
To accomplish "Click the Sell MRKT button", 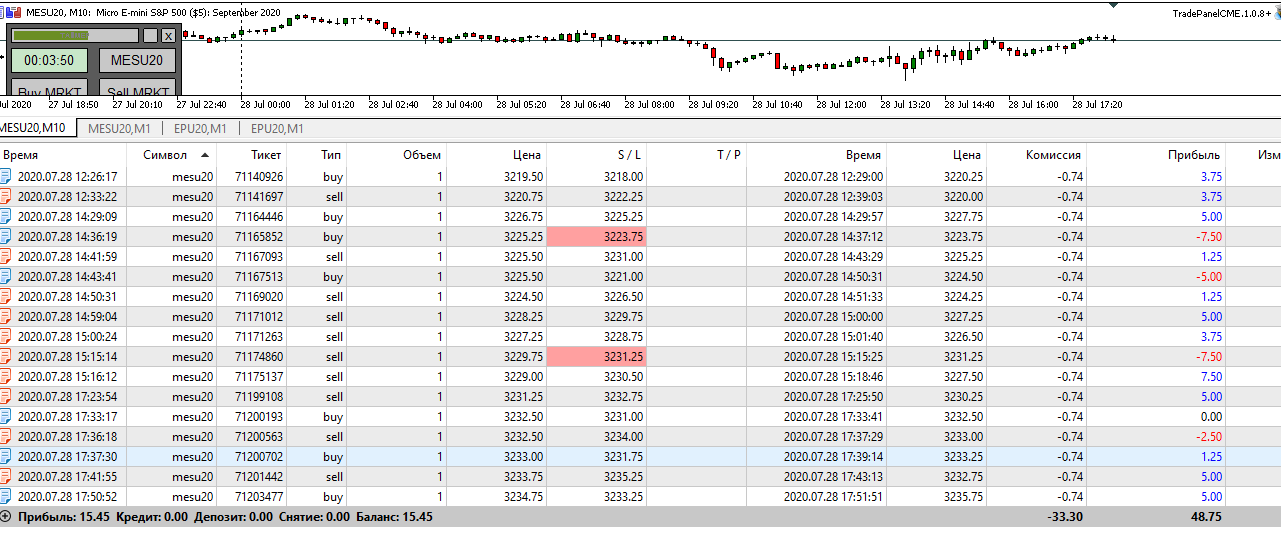I will pyautogui.click(x=137, y=89).
